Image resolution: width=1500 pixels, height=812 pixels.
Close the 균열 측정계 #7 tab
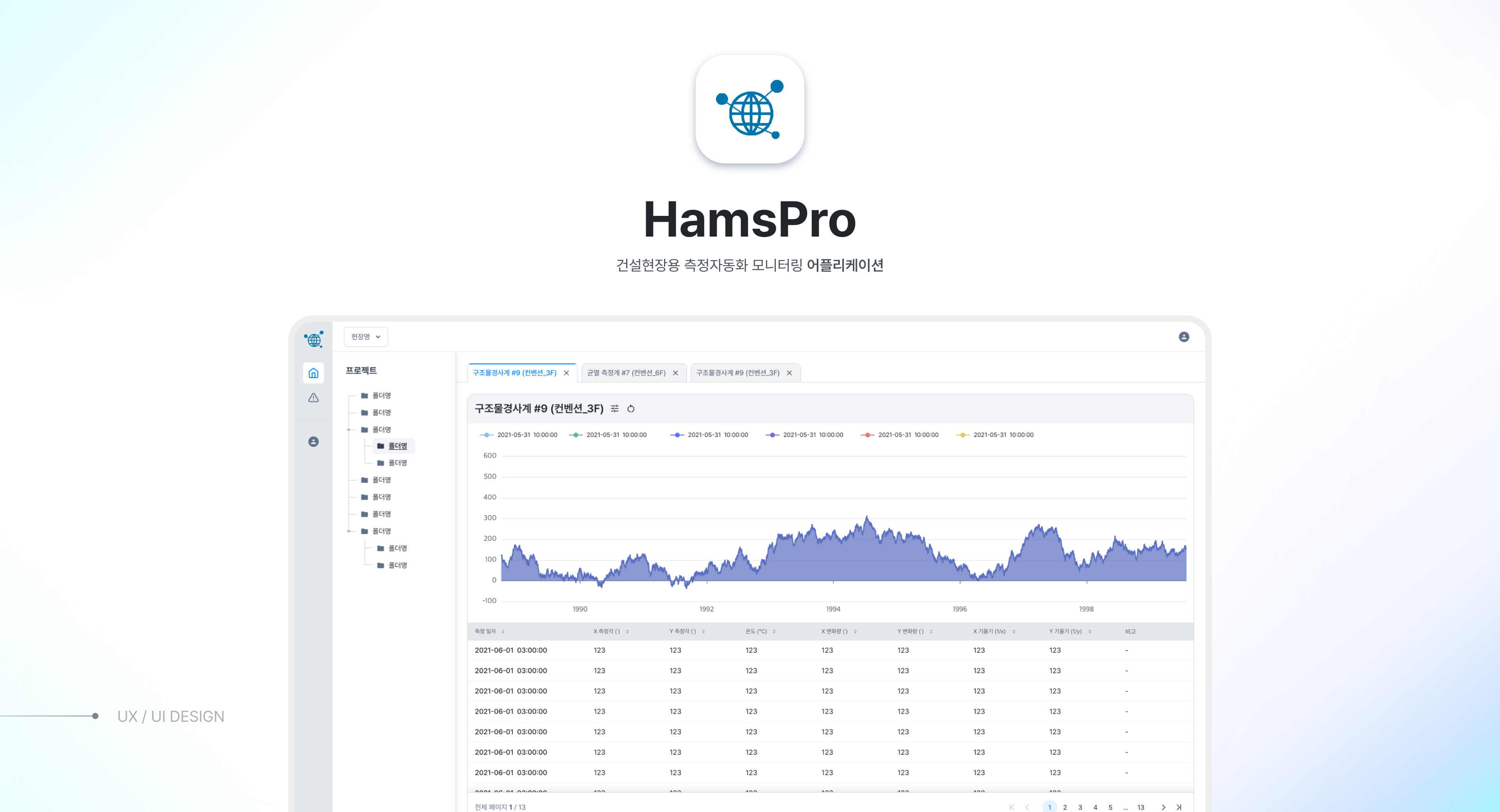click(675, 373)
